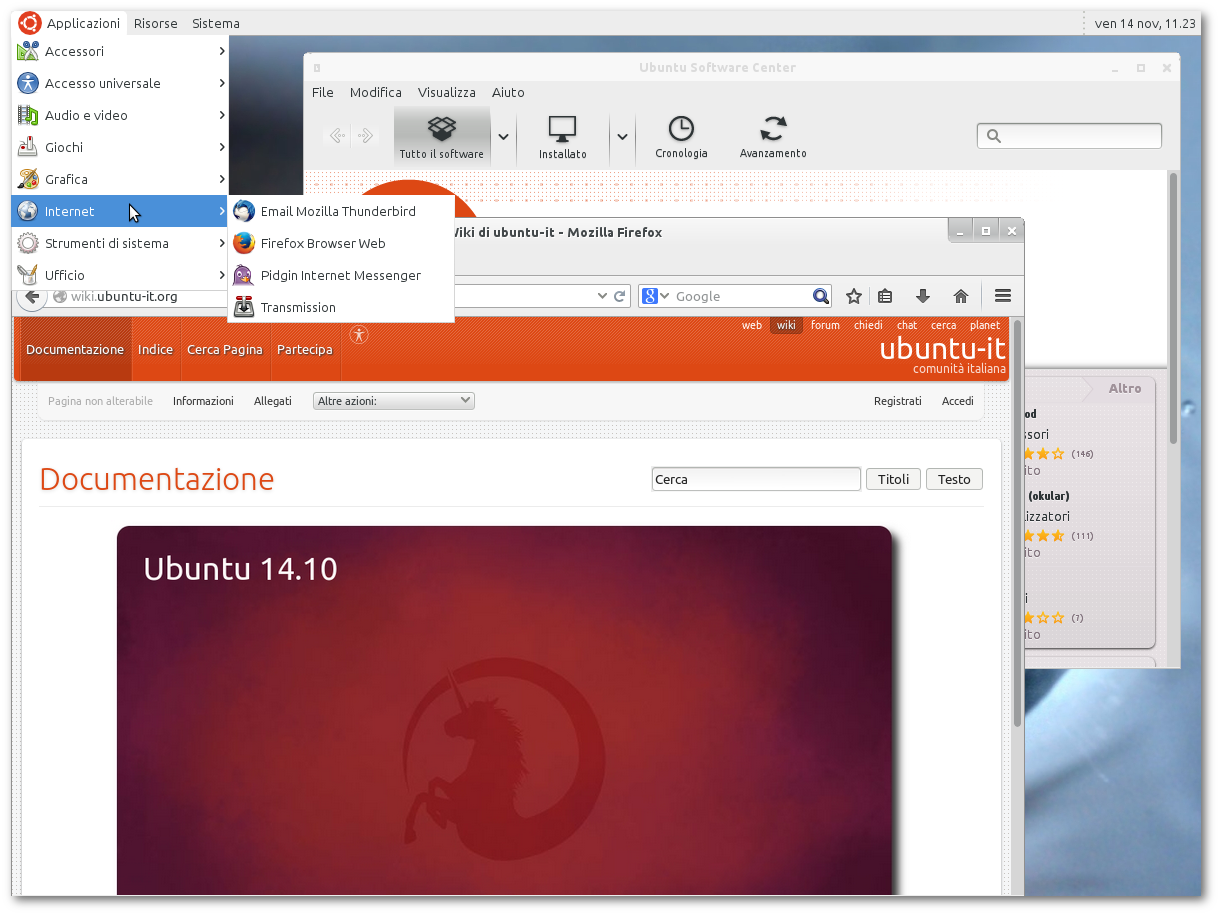Go to Firefox home page icon
This screenshot has height=915, width=1220.
click(961, 296)
